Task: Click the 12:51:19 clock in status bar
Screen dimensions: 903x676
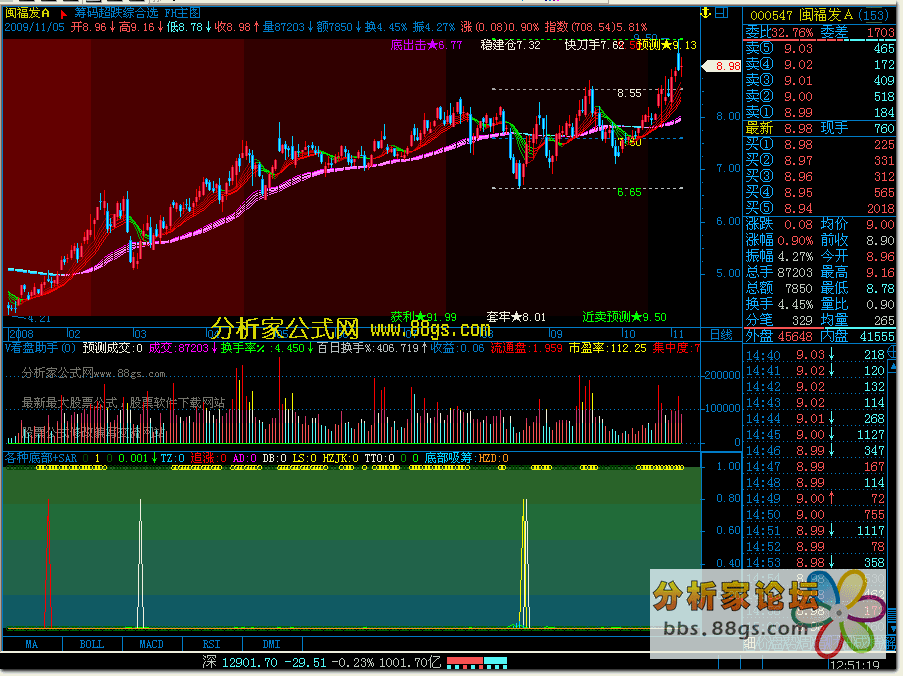Action: 855,666
